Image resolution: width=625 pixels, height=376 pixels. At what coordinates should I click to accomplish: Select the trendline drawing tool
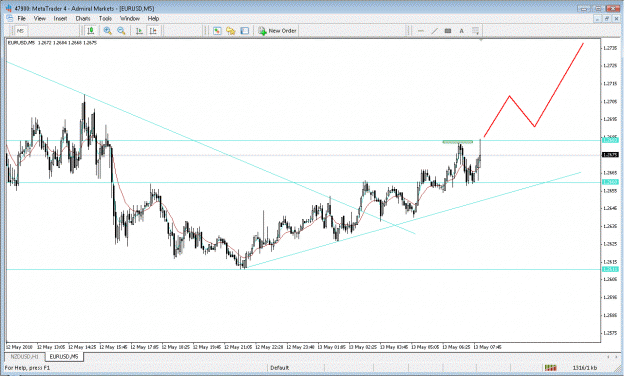coord(434,31)
